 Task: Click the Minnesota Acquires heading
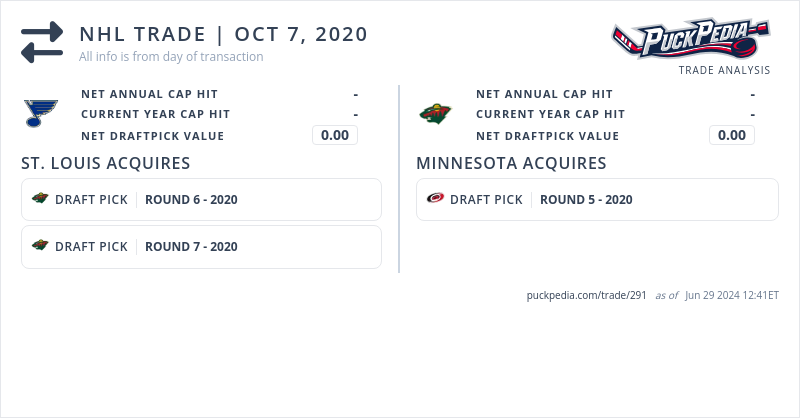pyautogui.click(x=511, y=163)
